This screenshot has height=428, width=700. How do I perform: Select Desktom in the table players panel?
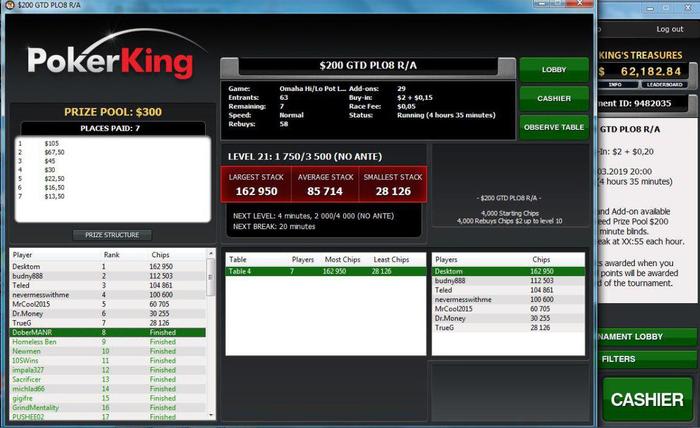508,271
